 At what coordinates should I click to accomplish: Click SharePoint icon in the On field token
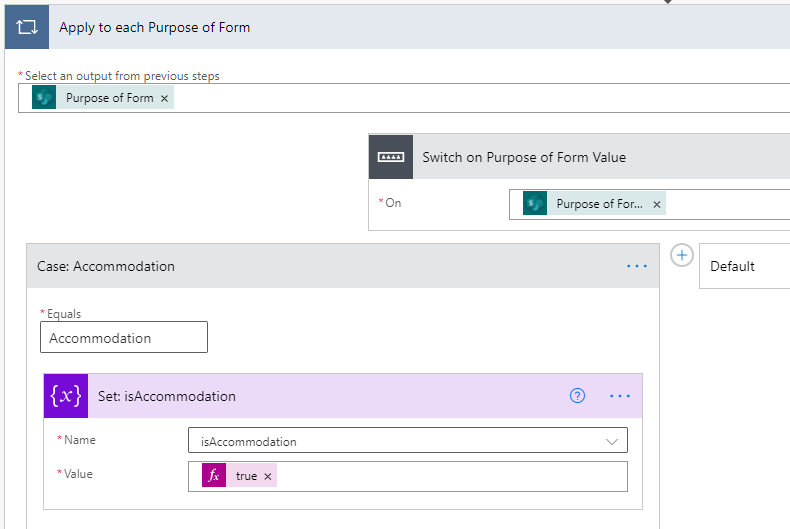tap(535, 204)
